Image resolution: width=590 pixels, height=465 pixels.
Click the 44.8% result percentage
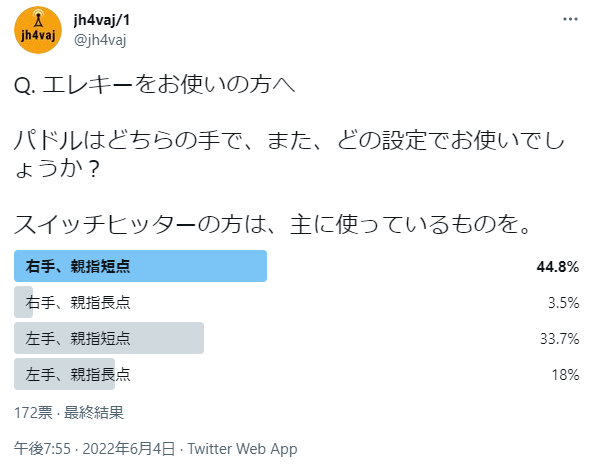click(558, 267)
